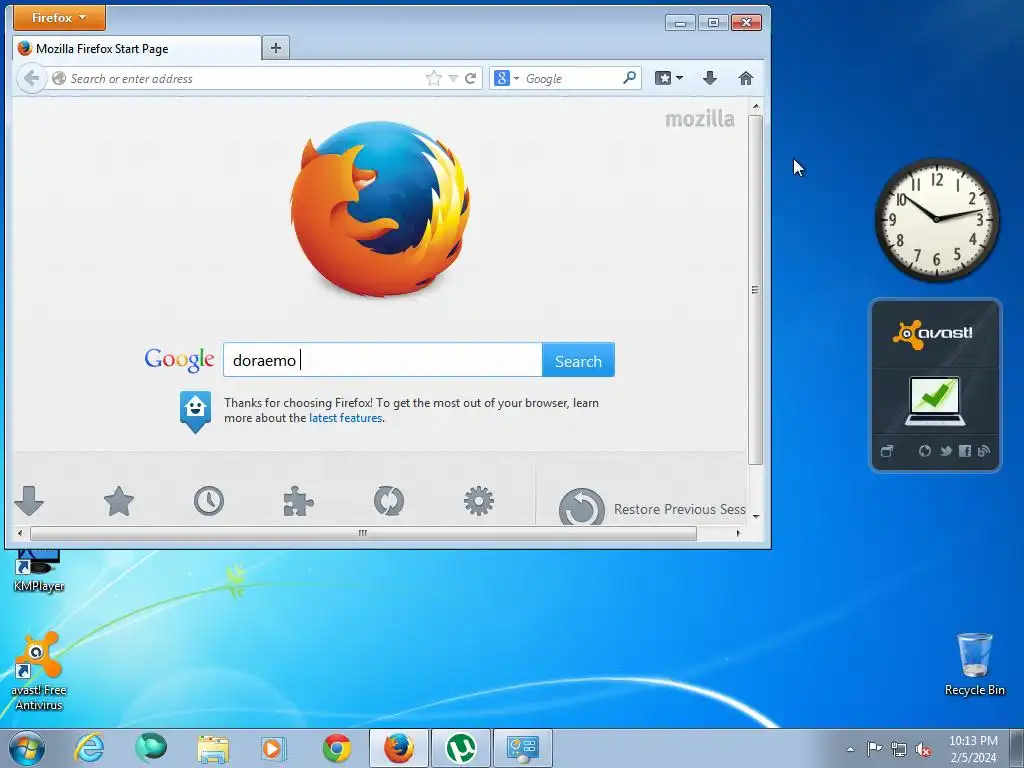Switch to the Firefox taskbar button
The height and width of the screenshot is (768, 1024).
[399, 748]
